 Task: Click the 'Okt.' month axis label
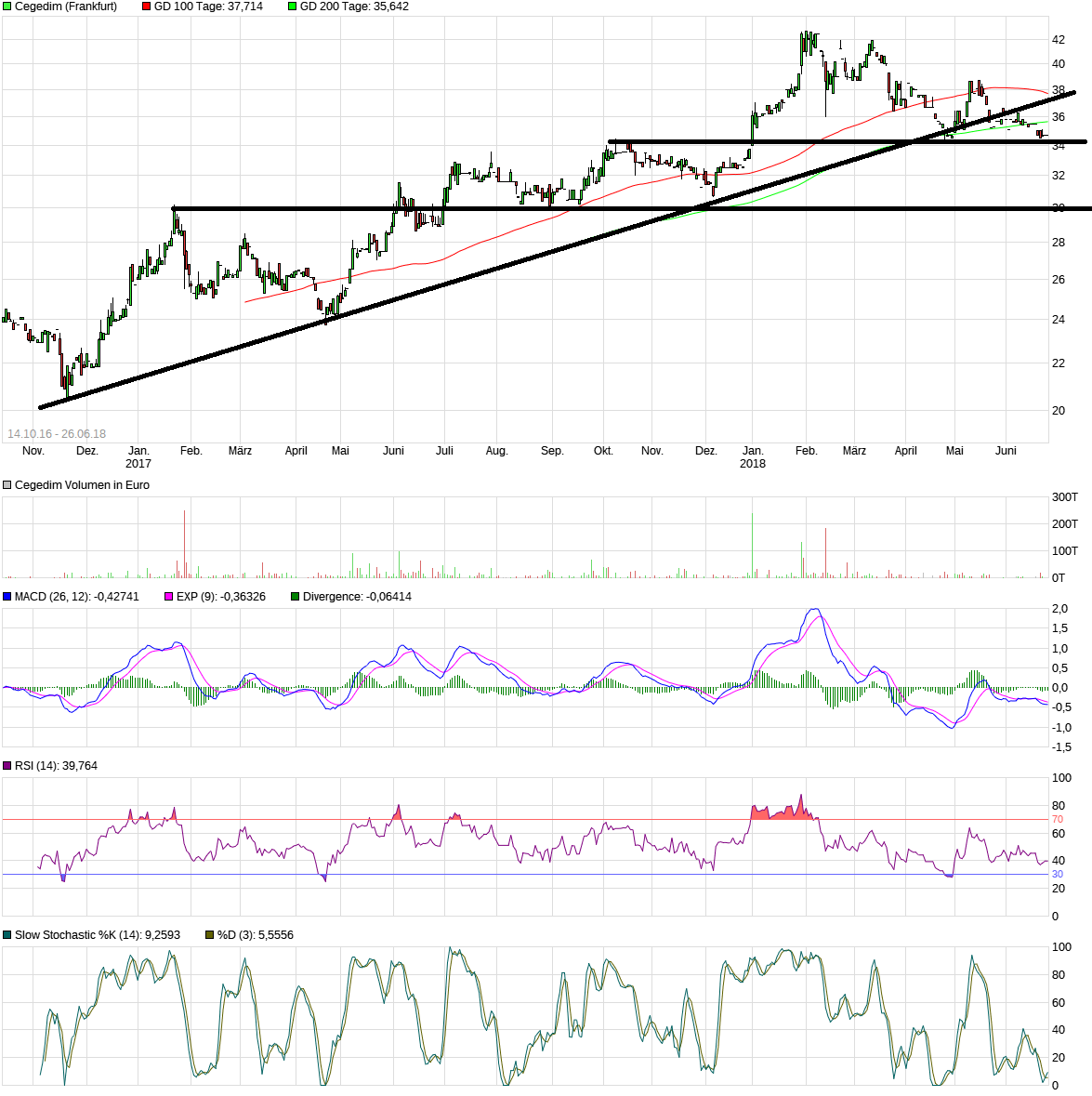tap(604, 451)
